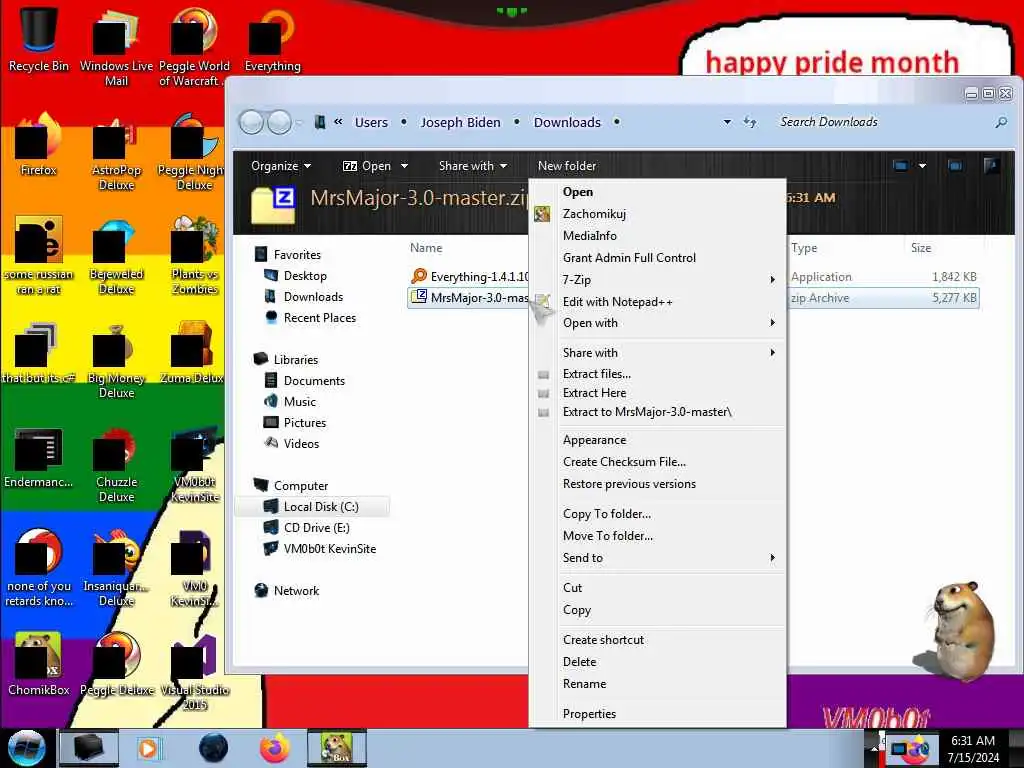
Task: Open Big Money Deluxe desktop icon
Action: coord(116,360)
